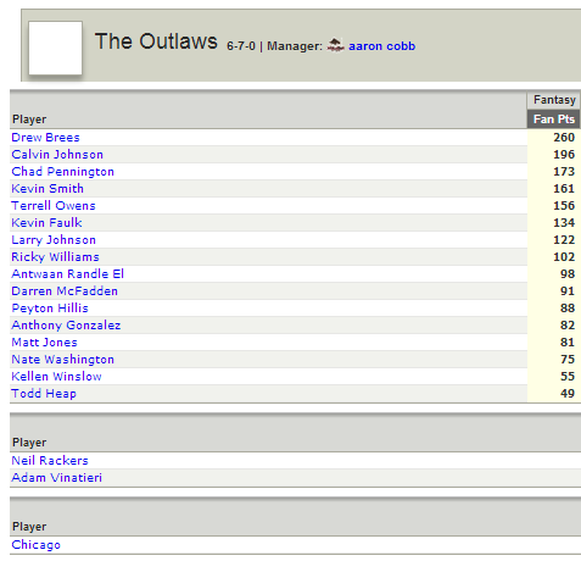
Task: Open Antwaan Randle El link
Action: [x=67, y=274]
